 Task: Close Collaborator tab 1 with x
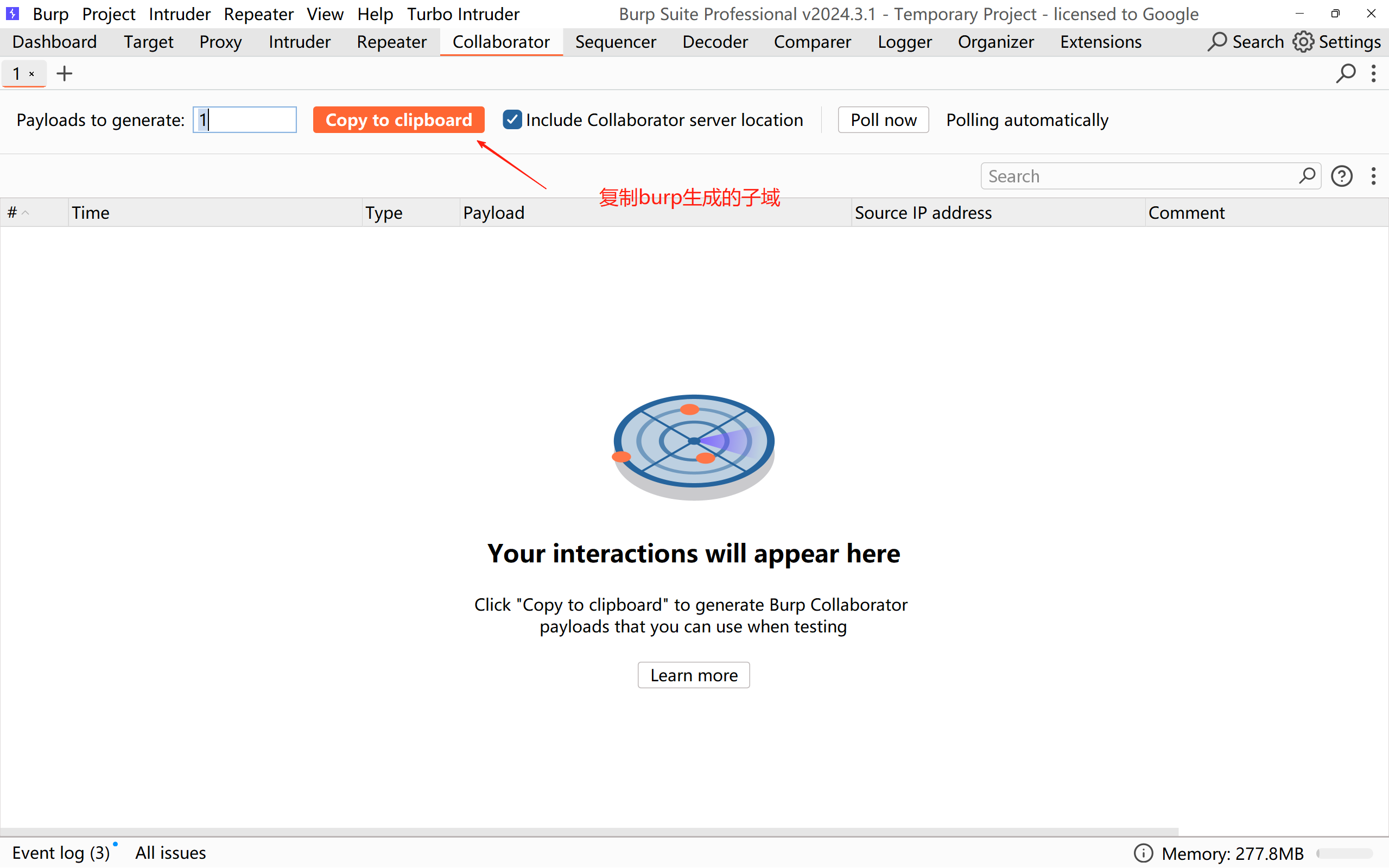coord(32,74)
